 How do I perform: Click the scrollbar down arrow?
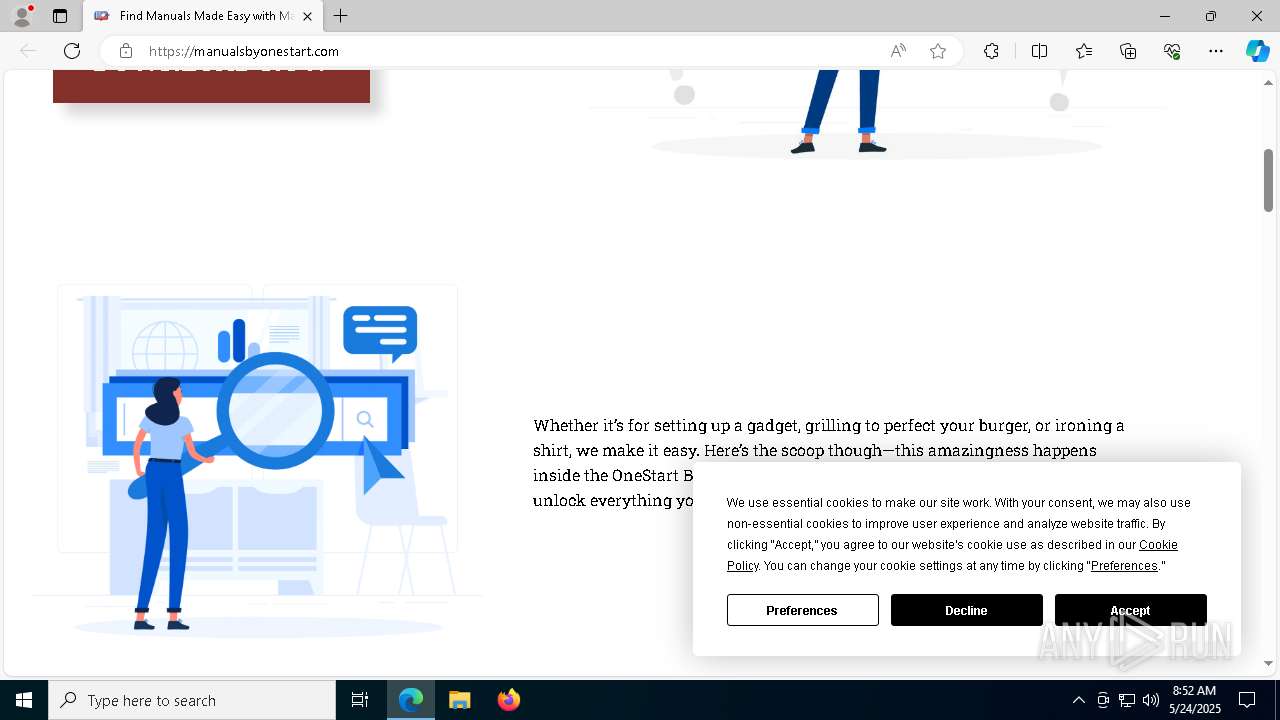click(x=1268, y=663)
